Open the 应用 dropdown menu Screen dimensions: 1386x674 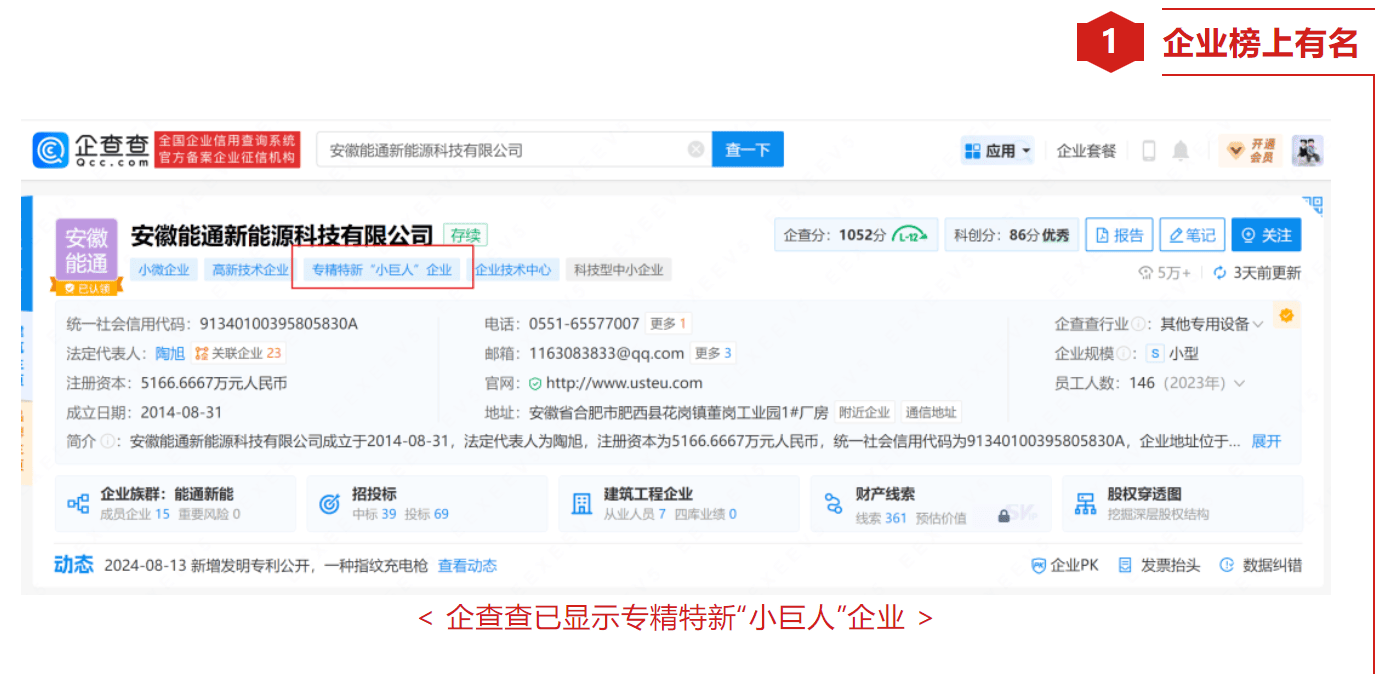tap(997, 151)
